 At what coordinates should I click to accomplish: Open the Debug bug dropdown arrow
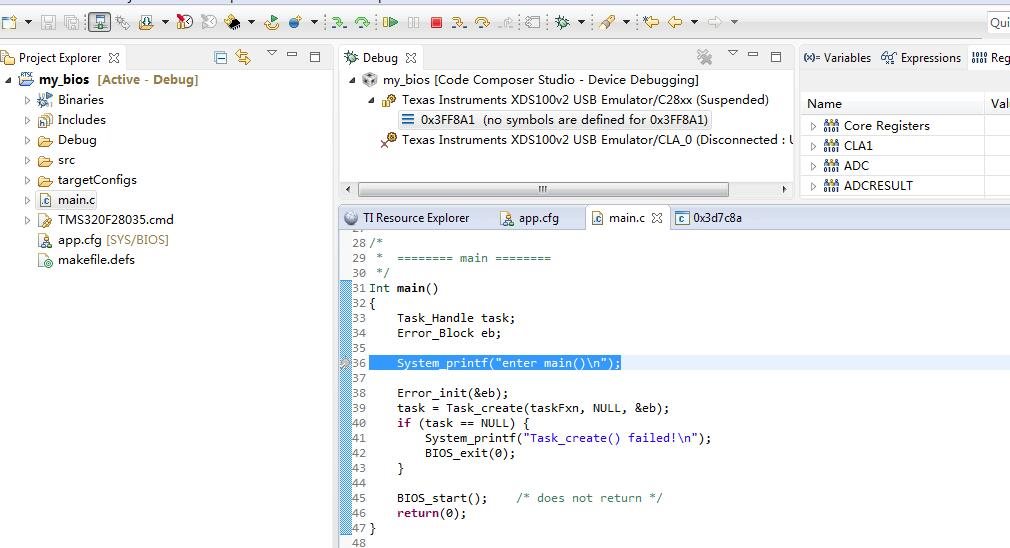pyautogui.click(x=581, y=23)
